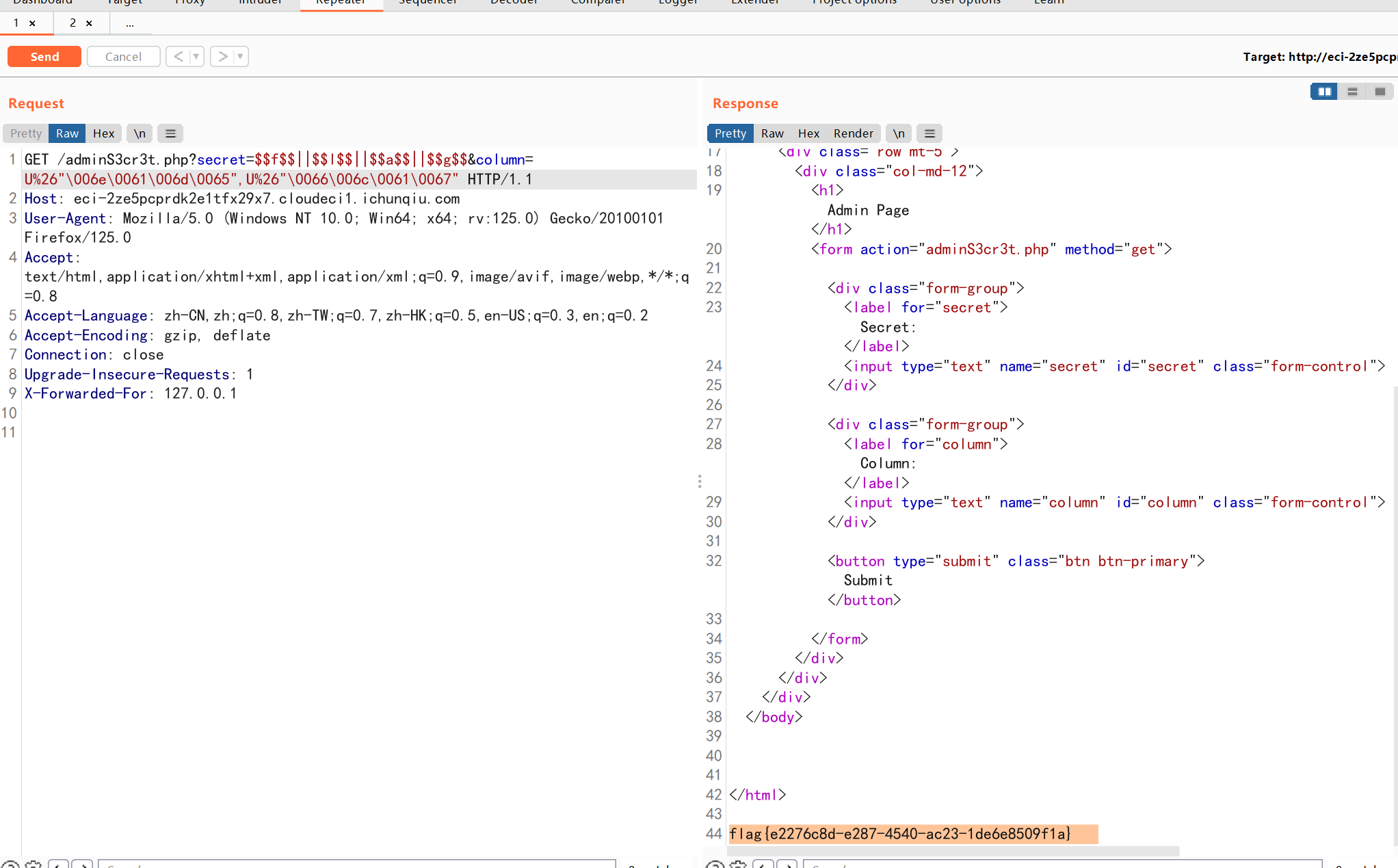Switch to combined tabbed layout icon
Image resolution: width=1398 pixels, height=868 pixels.
pyautogui.click(x=1380, y=92)
